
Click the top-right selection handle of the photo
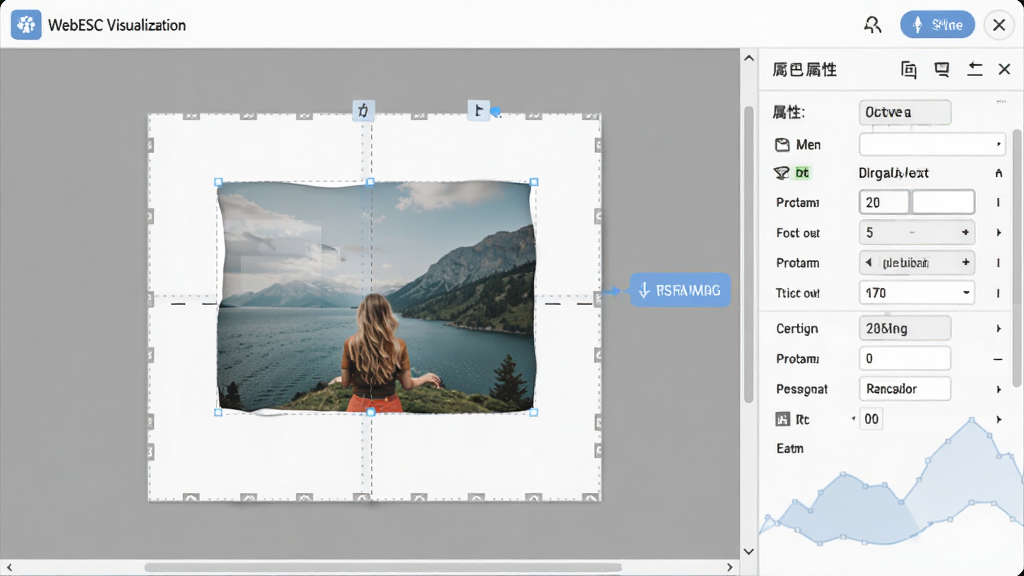534,182
